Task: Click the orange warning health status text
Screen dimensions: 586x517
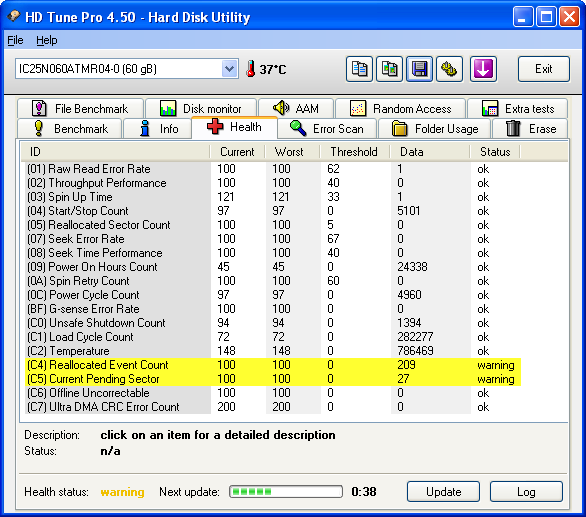Action: [x=122, y=492]
